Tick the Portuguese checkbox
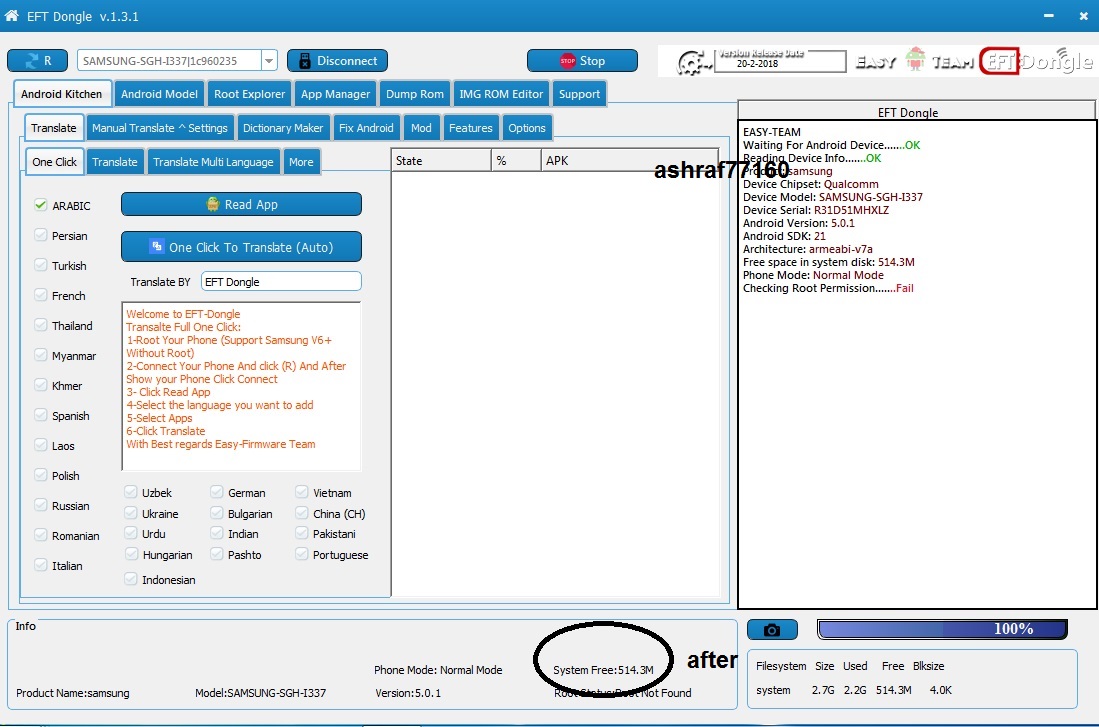The image size is (1099, 727). (x=301, y=554)
